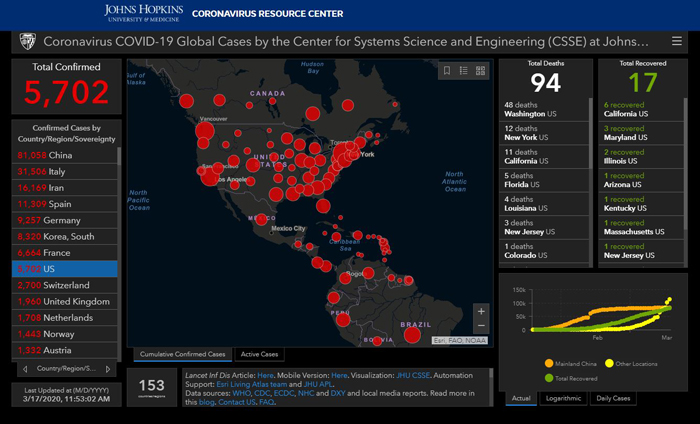
Task: Select Austria in the country list
Action: click(x=65, y=350)
